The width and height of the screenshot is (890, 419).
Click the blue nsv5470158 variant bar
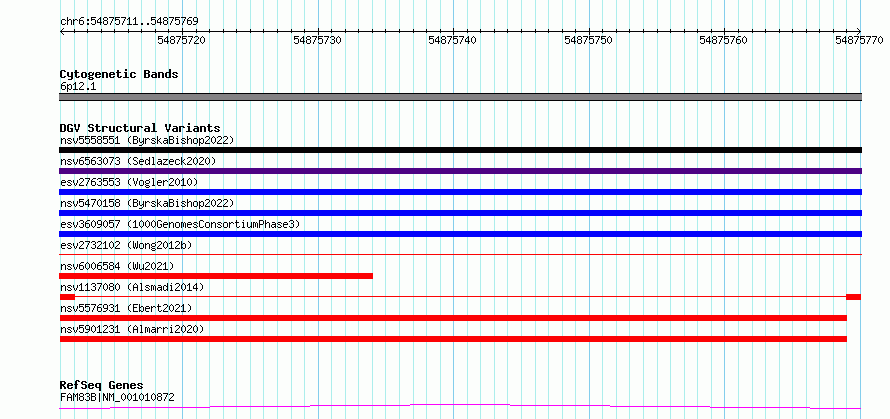(460, 213)
